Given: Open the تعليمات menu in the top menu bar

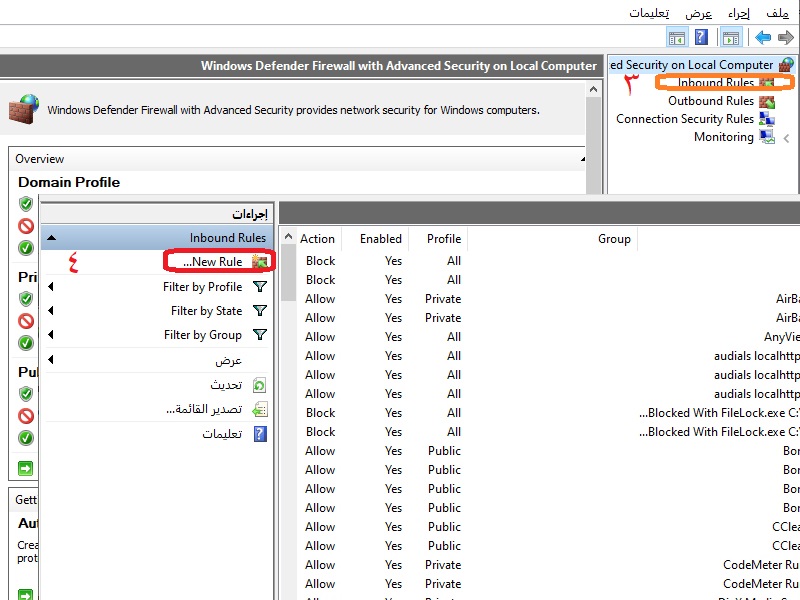Looking at the screenshot, I should coord(649,13).
